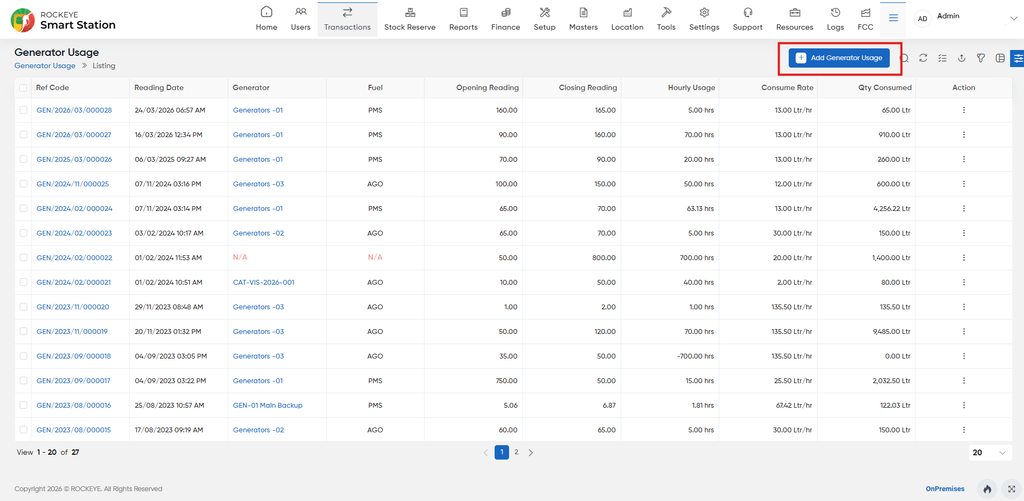Click the search magnifier icon
The image size is (1024, 501).
pyautogui.click(x=904, y=58)
